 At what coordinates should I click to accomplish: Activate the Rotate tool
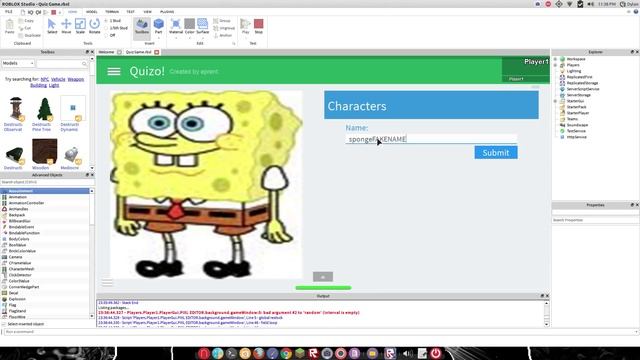point(94,26)
